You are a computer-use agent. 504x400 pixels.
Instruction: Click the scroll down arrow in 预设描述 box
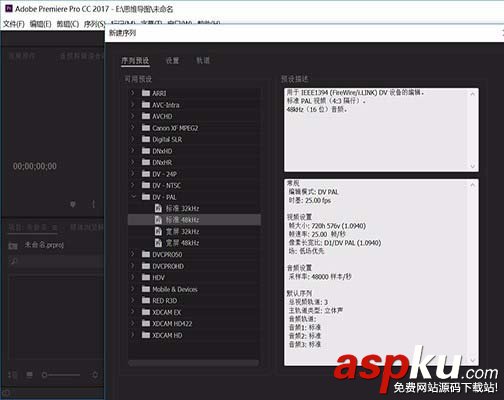point(473,166)
